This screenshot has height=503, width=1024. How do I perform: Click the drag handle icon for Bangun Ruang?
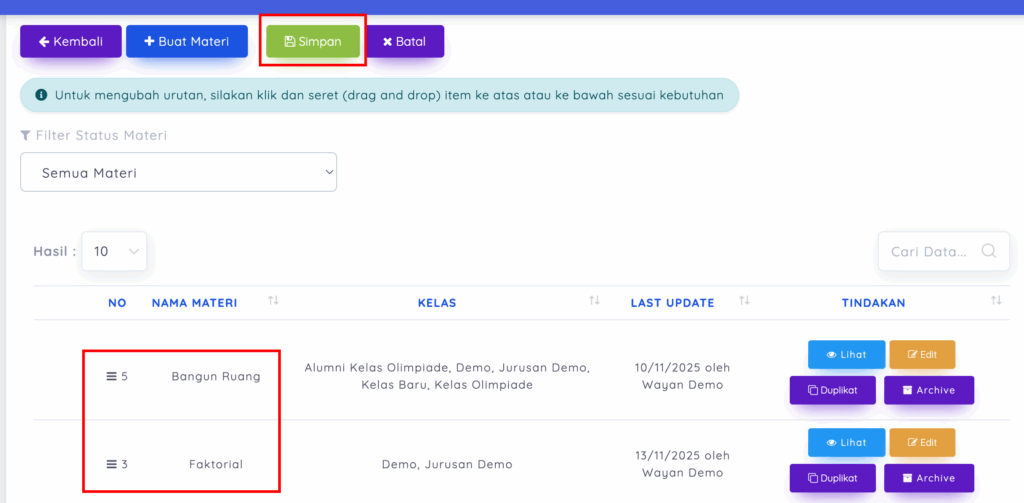(112, 377)
